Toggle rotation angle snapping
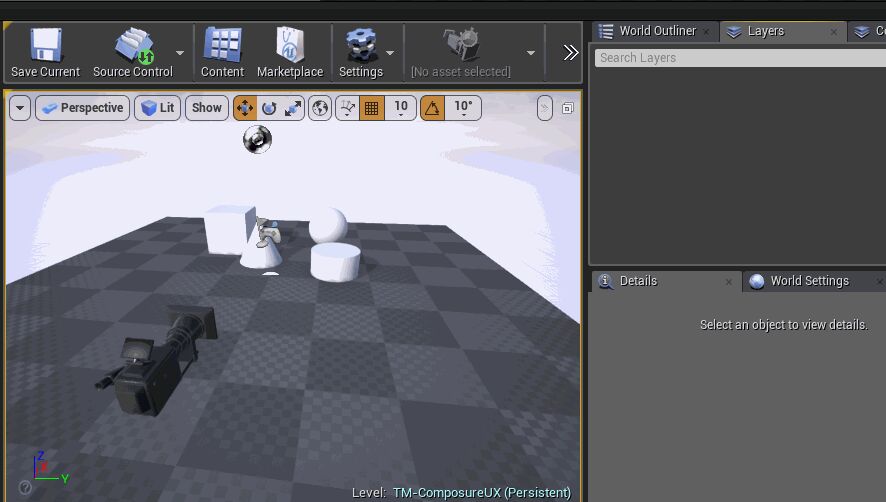886x502 pixels. [x=432, y=108]
